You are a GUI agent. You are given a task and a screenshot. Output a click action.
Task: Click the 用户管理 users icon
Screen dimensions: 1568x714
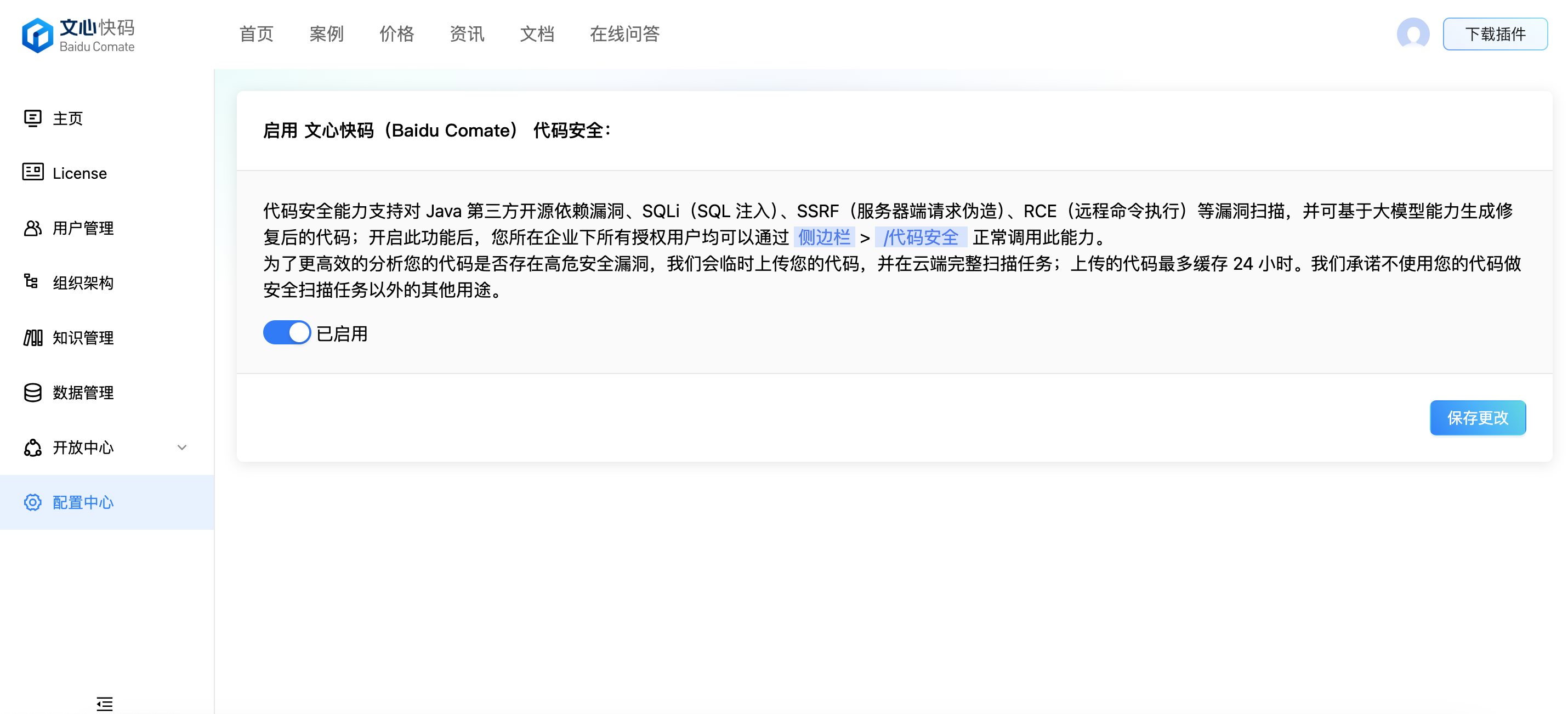click(33, 228)
